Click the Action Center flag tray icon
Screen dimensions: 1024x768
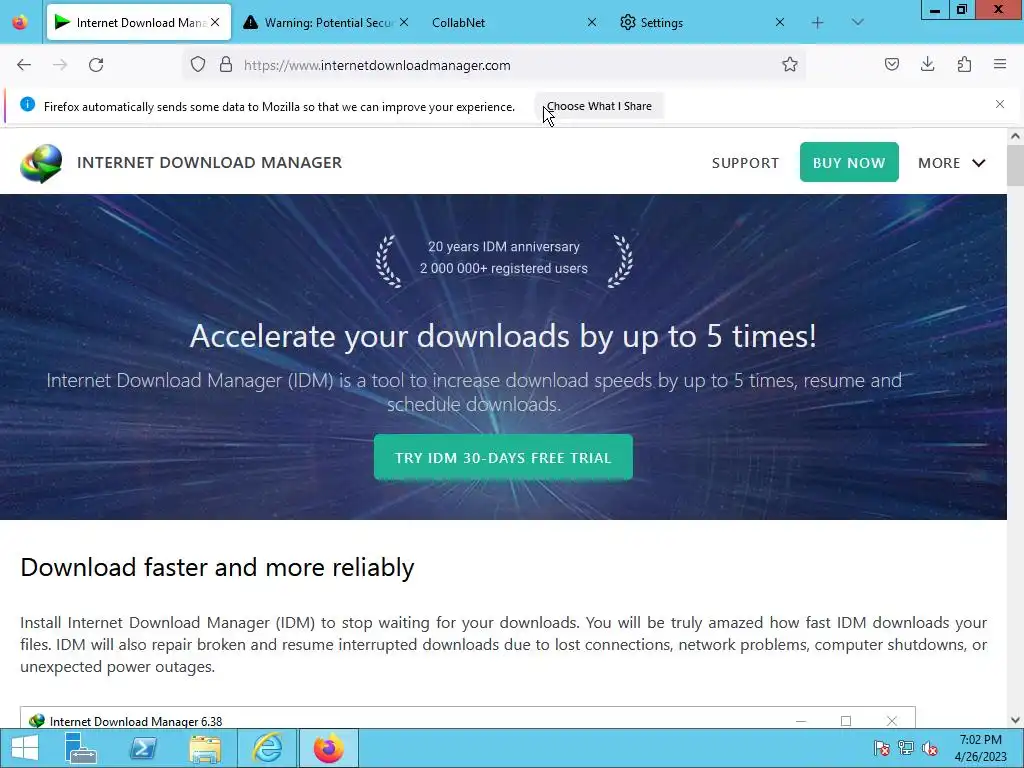(881, 748)
